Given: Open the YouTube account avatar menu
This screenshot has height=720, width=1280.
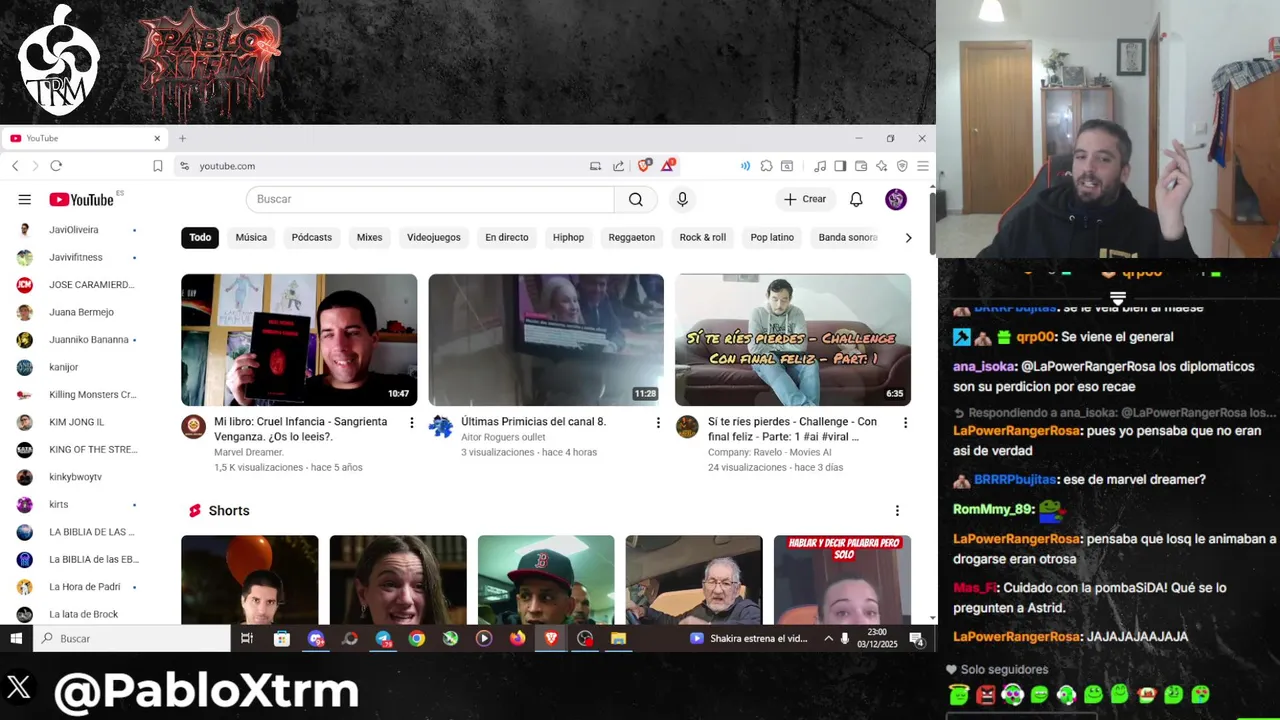Looking at the screenshot, I should [896, 199].
